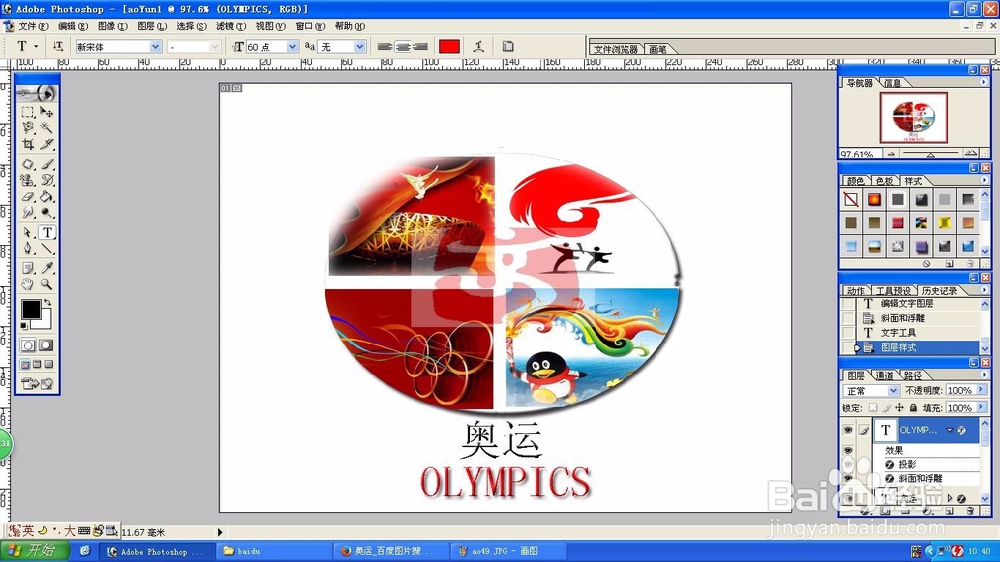Image resolution: width=1000 pixels, height=562 pixels.
Task: Open the Layers palette options menu arrow
Action: click(x=983, y=374)
